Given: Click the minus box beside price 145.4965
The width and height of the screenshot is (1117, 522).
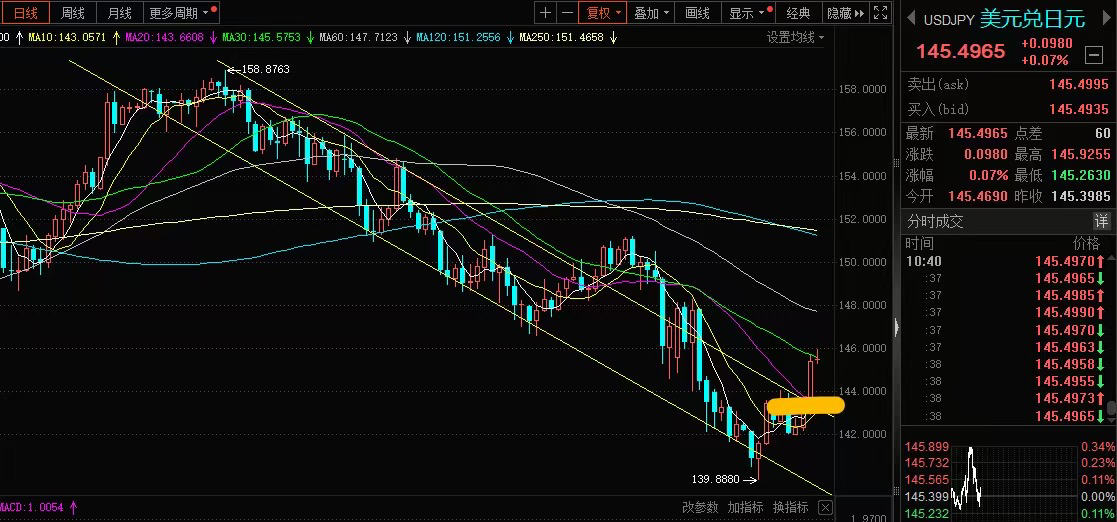Looking at the screenshot, I should point(1093,54).
